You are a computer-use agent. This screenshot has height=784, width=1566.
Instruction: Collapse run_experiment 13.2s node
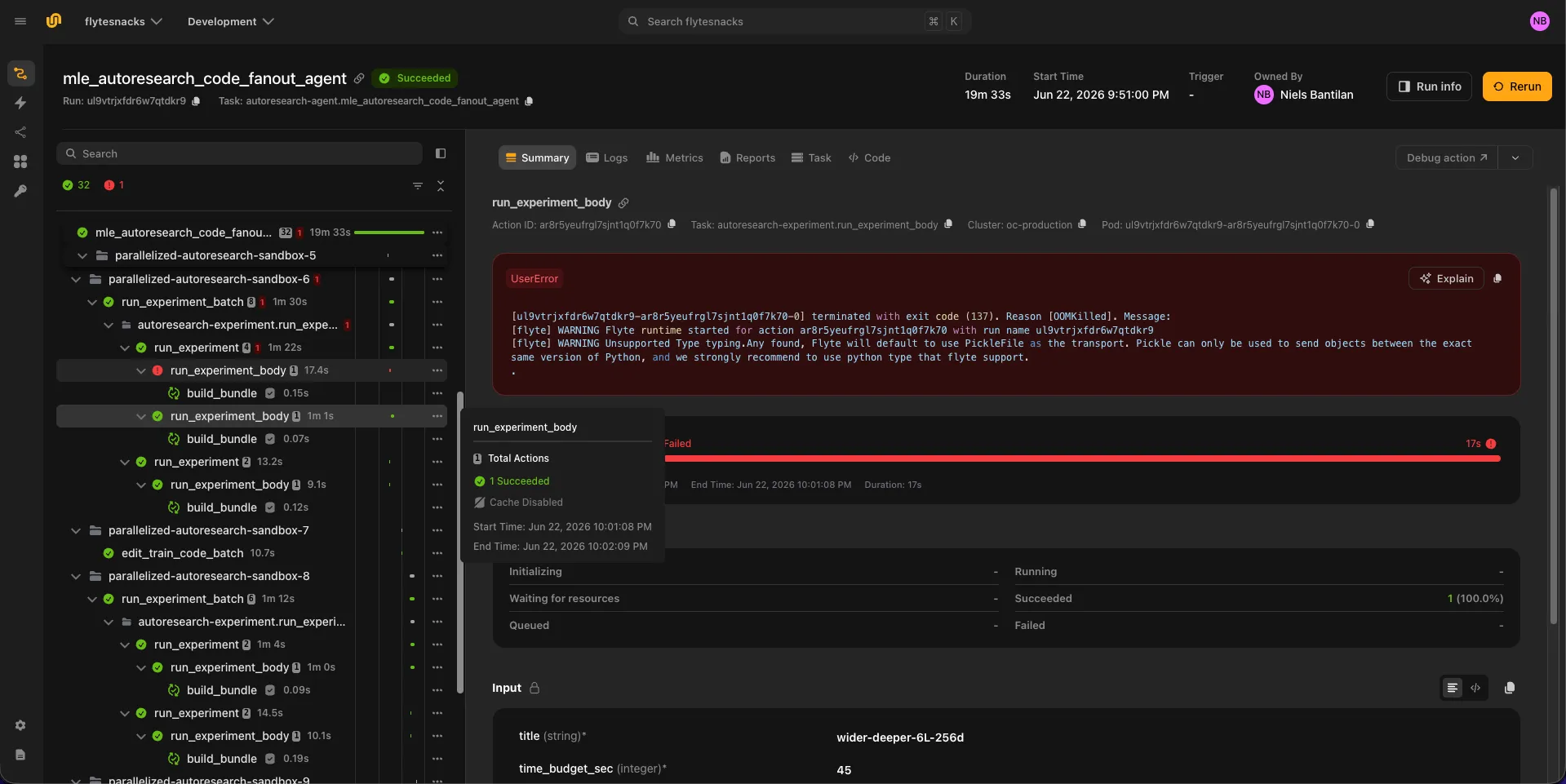coord(125,462)
